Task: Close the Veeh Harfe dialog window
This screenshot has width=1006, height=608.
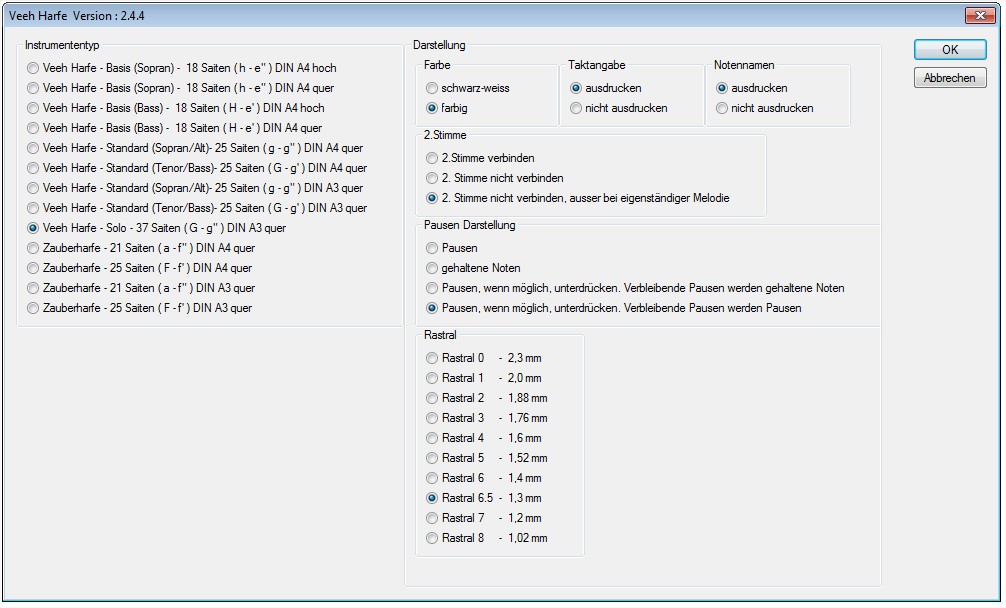Action: point(976,15)
